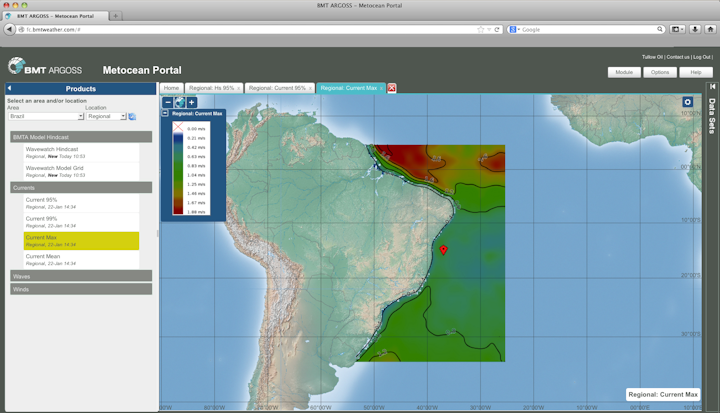
Task: Open new browser tab plus button
Action: click(x=116, y=16)
